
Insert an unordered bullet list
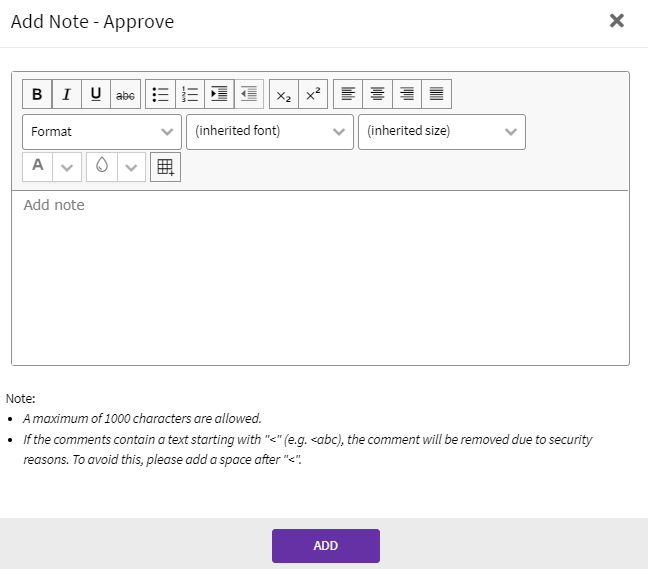[x=160, y=95]
